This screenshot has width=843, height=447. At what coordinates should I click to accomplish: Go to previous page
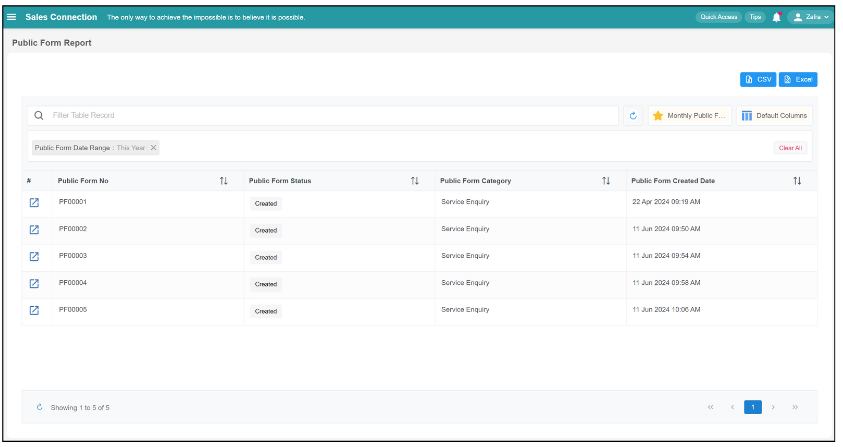point(732,407)
